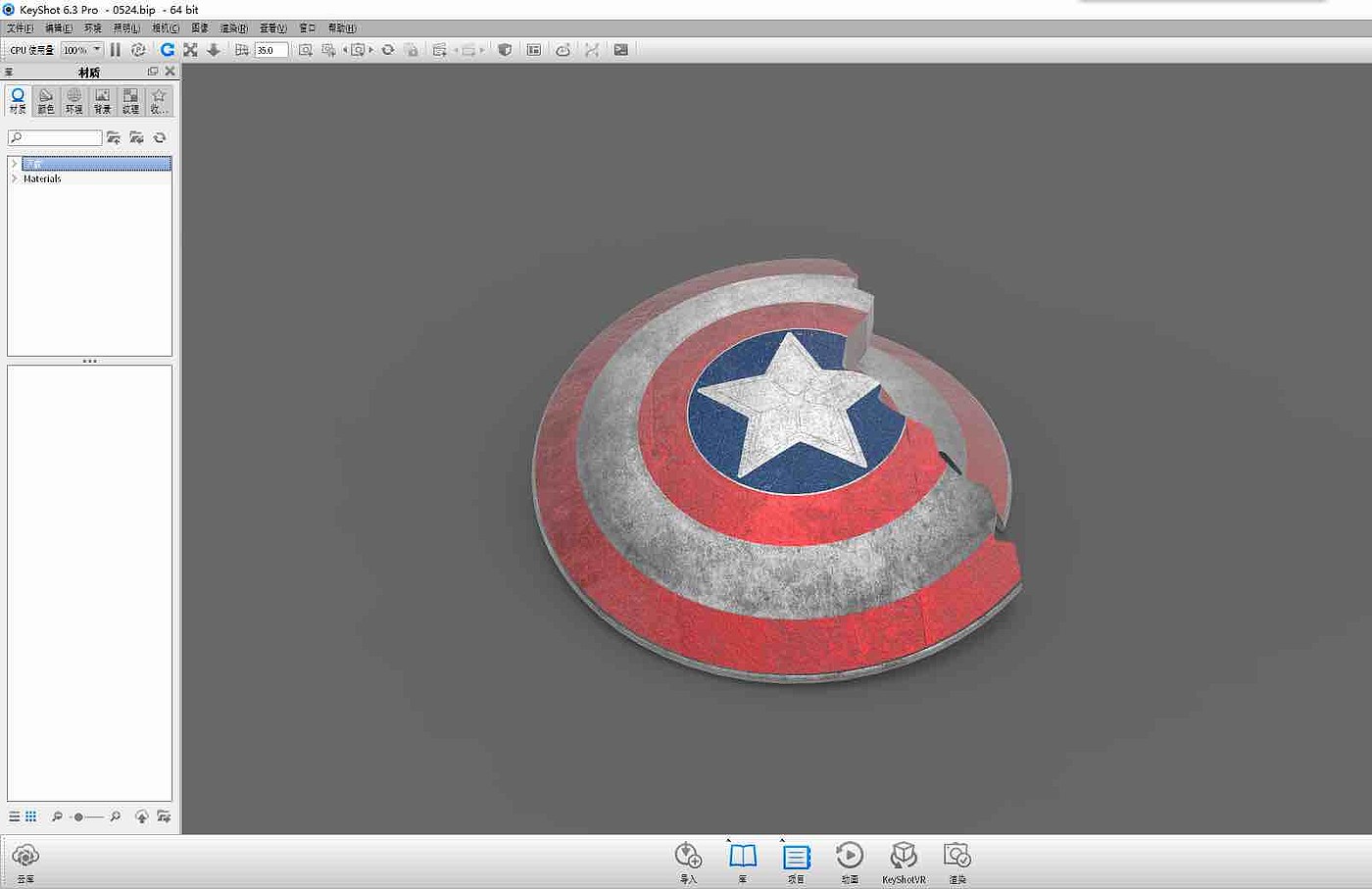The height and width of the screenshot is (889, 1372).
Task: Click the library search input field
Action: [61, 138]
